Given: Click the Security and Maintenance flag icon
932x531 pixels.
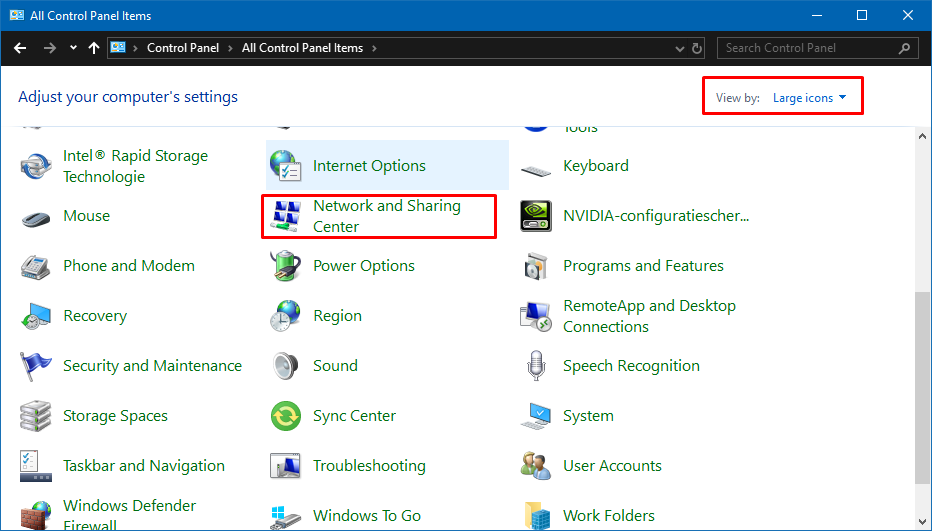Looking at the screenshot, I should coord(36,366).
